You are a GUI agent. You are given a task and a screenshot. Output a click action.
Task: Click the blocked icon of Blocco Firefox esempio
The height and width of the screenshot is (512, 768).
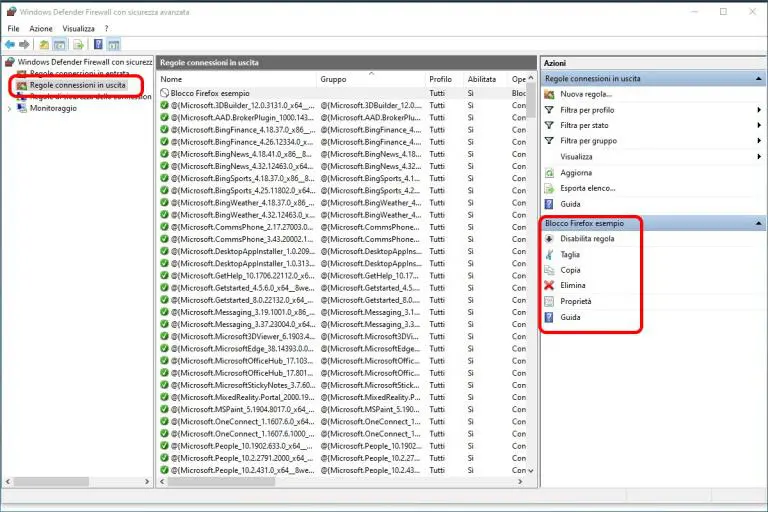(x=165, y=93)
